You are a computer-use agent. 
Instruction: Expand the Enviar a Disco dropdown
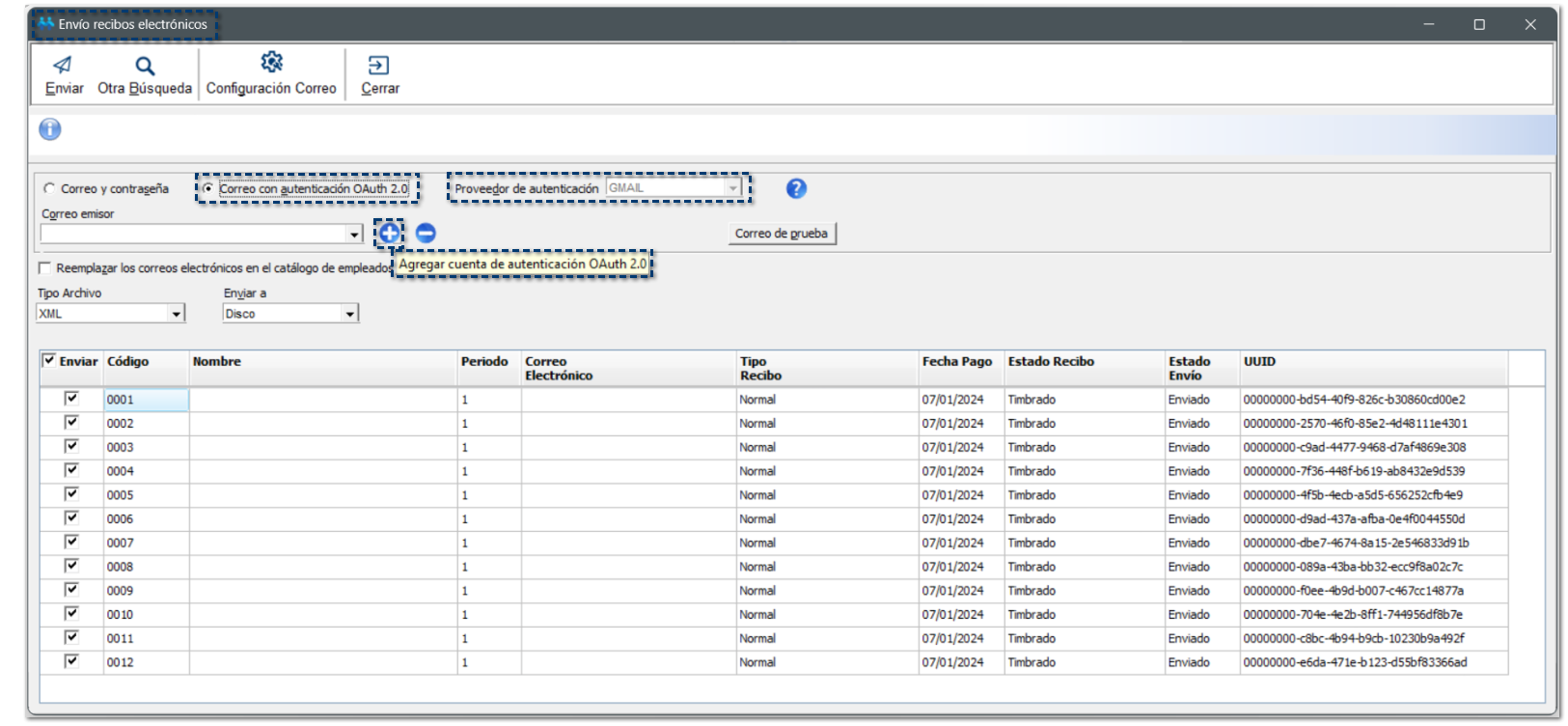[349, 314]
